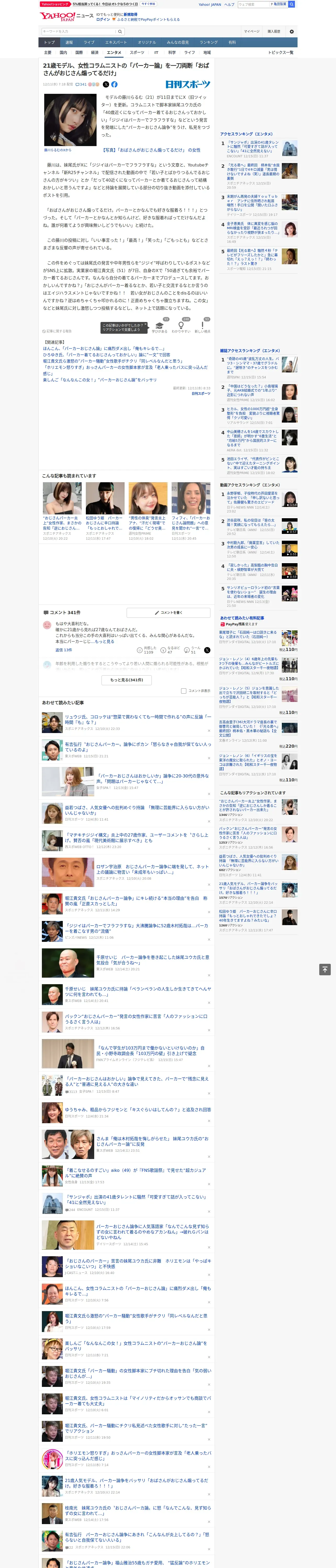The image size is (336, 1568).
Task: Click the ログイン link
Action: click(103, 20)
